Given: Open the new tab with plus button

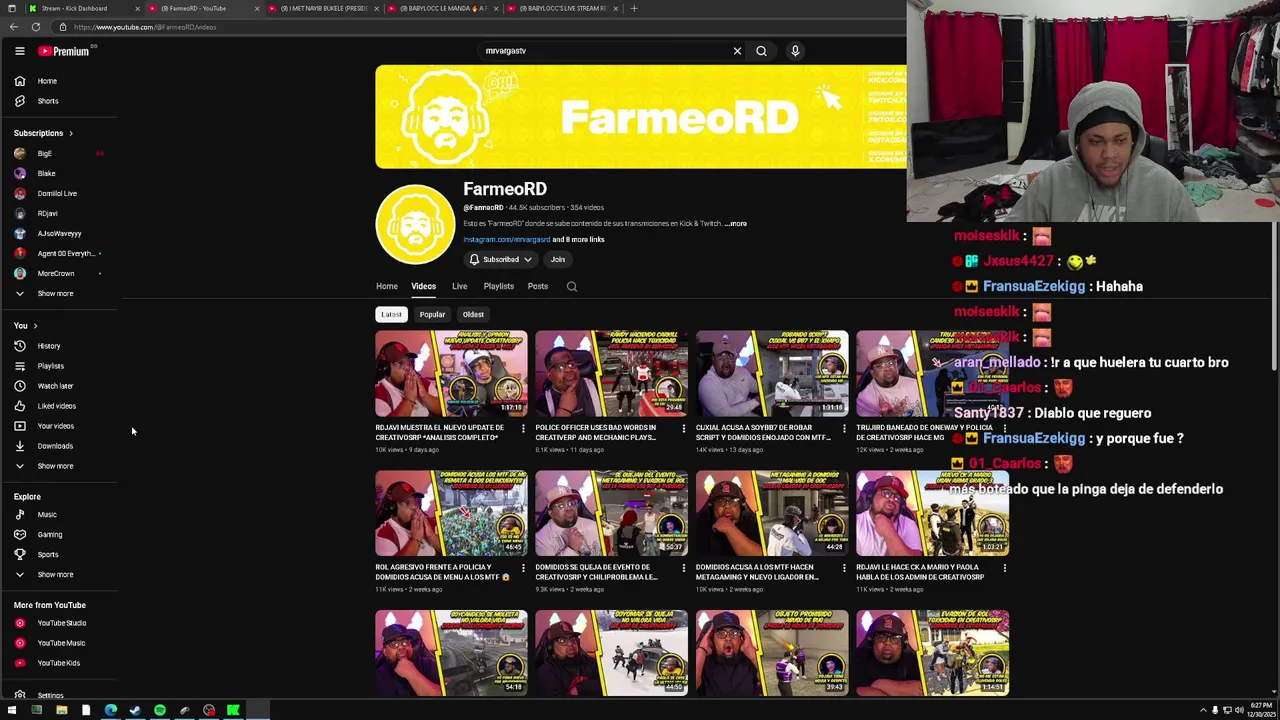Looking at the screenshot, I should coord(634,8).
